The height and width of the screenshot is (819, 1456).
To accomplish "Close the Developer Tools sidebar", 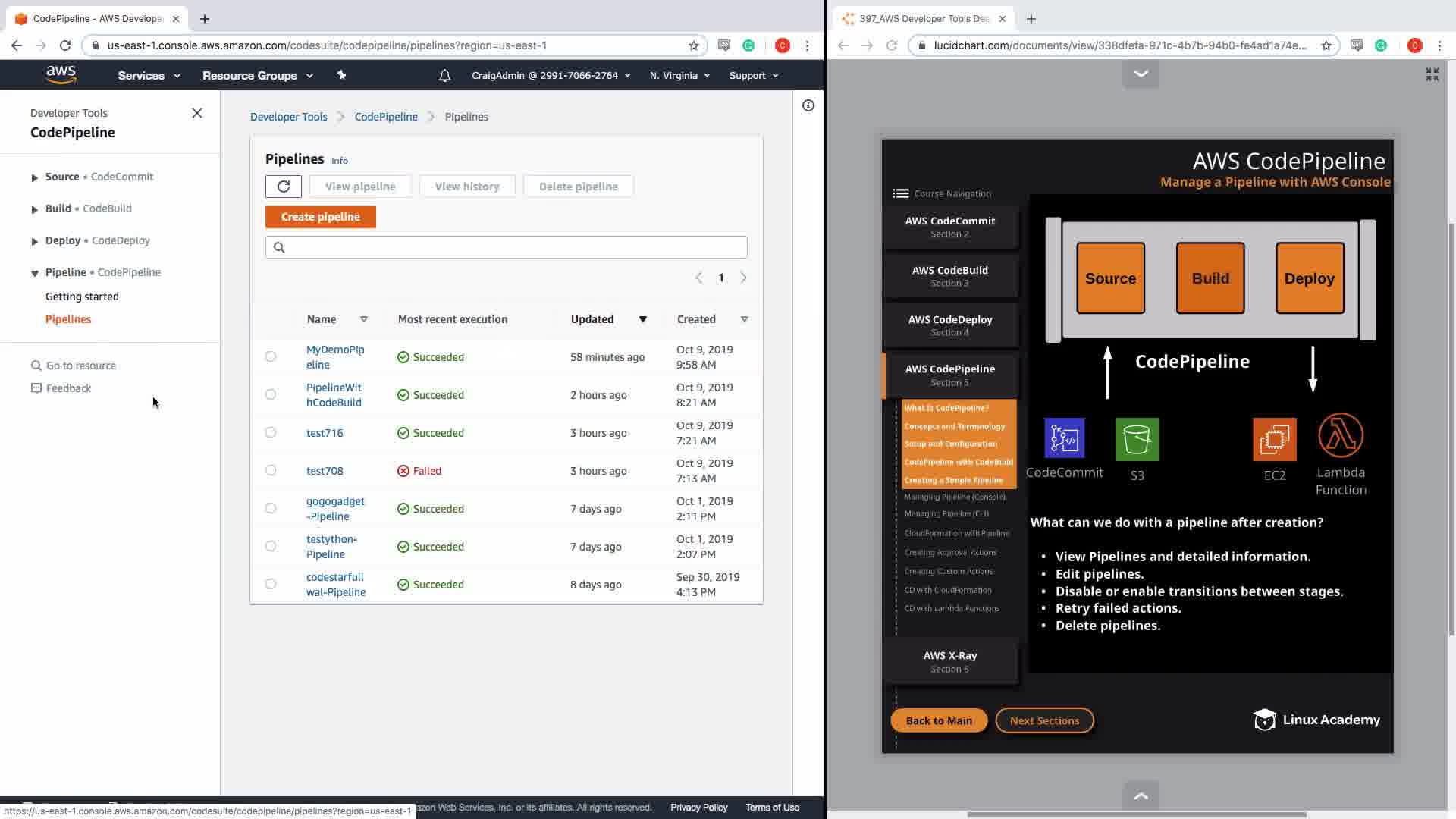I will (x=197, y=113).
